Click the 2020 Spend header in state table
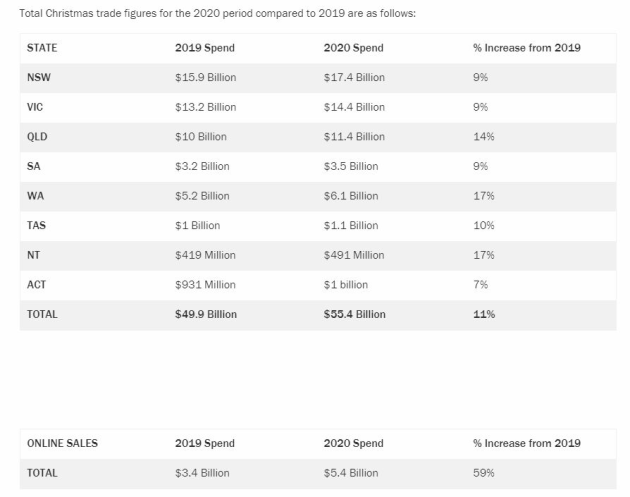Screen dimensions: 630x497 coord(353,48)
